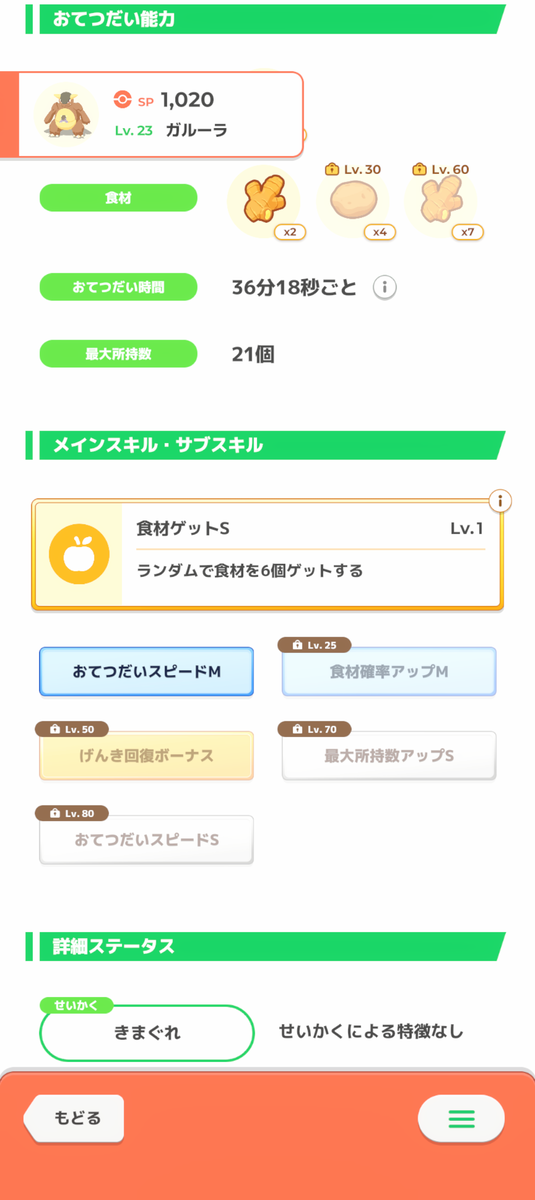The width and height of the screenshot is (535, 1200).
Task: Tap the x2 ginger ingredient icon
Action: (266, 199)
